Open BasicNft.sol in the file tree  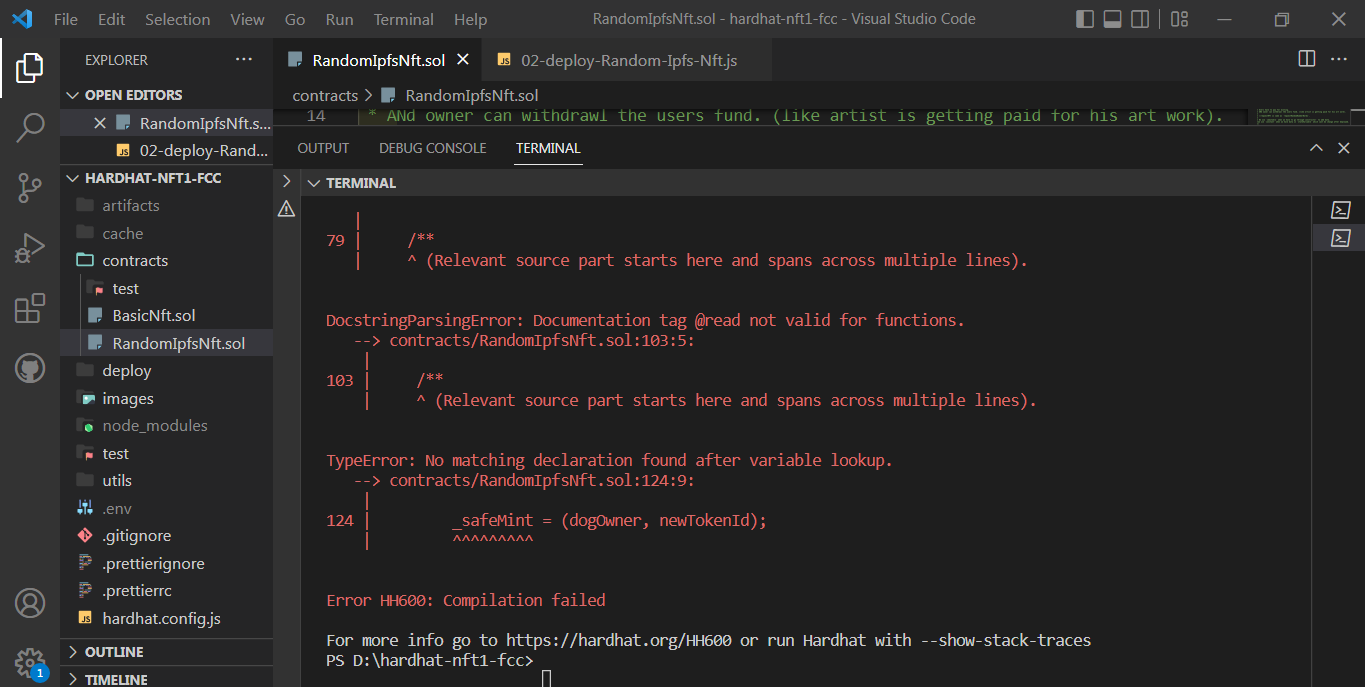(x=154, y=315)
